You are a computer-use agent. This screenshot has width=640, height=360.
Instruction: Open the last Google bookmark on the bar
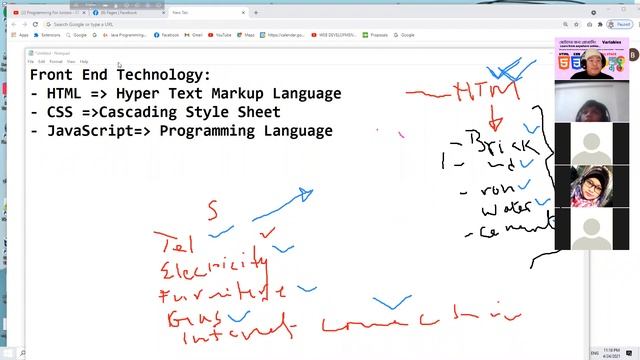tap(404, 35)
